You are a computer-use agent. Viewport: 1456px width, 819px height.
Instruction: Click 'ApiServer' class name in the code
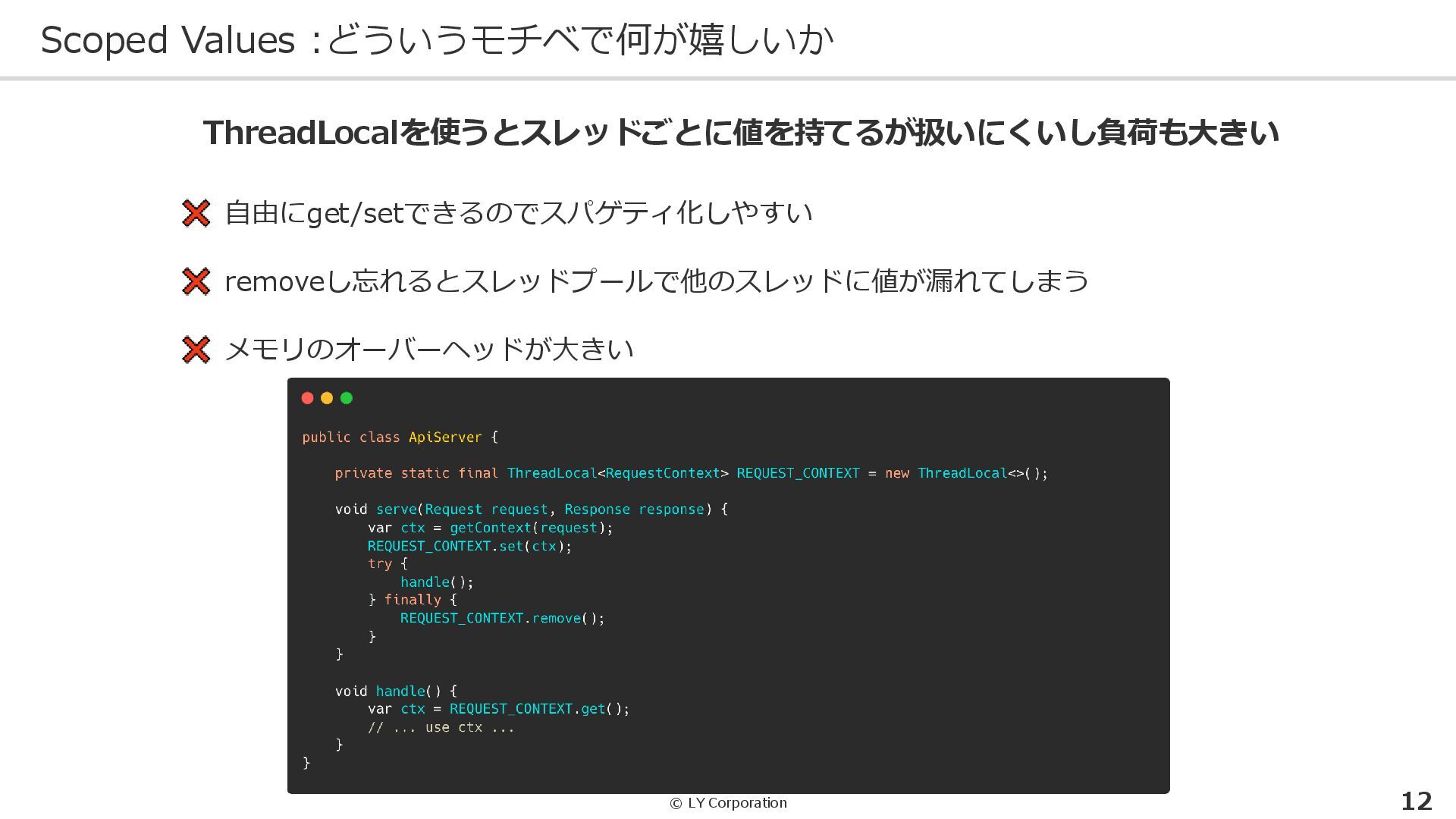445,438
